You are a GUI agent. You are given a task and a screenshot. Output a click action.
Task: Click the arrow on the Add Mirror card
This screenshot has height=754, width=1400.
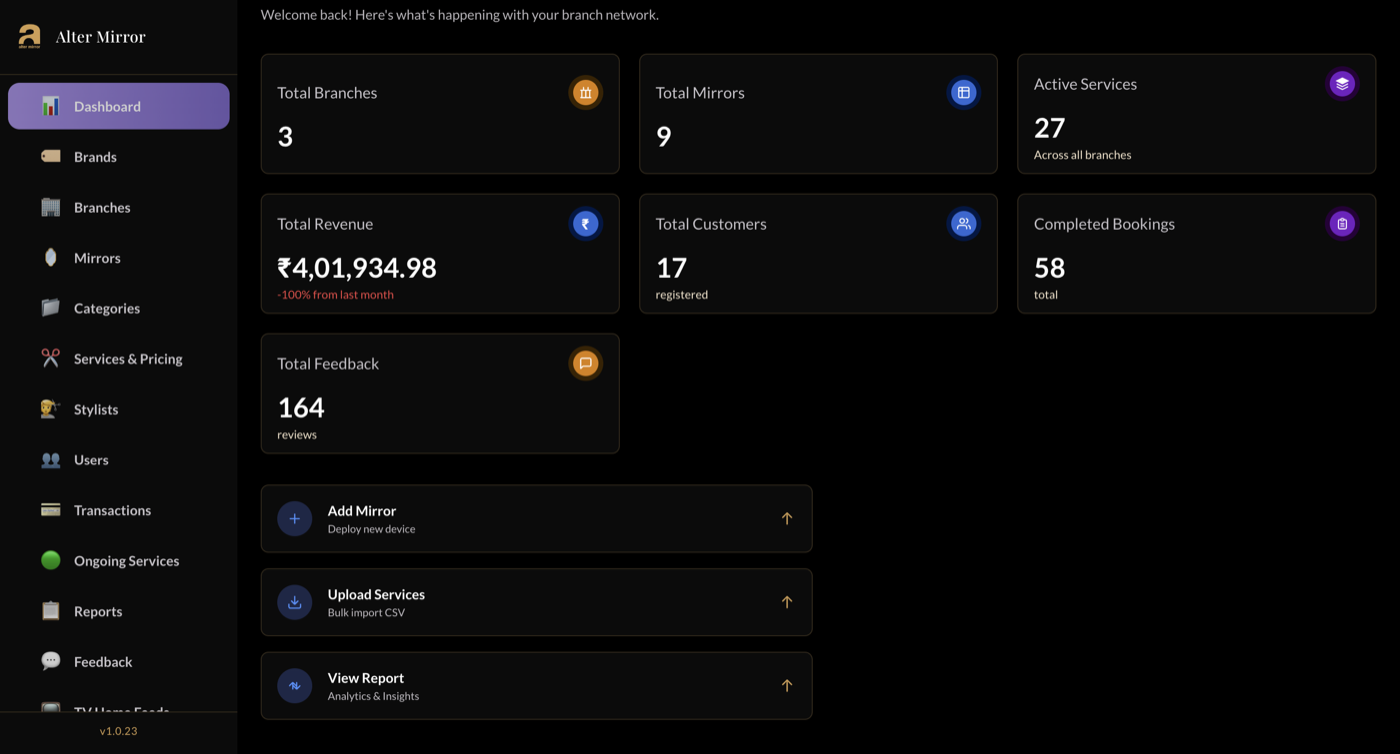(x=787, y=518)
